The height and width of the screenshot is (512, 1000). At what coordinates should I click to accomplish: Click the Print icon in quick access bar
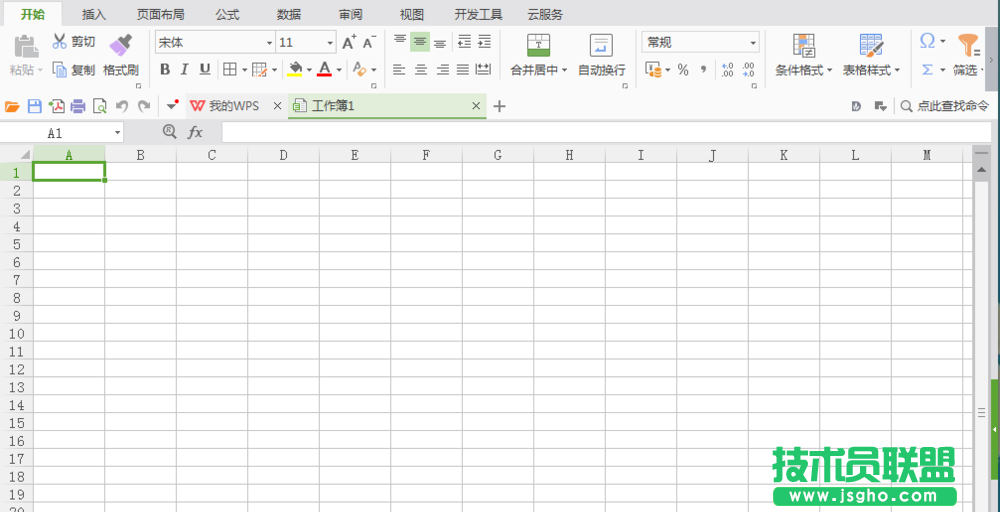coord(77,106)
